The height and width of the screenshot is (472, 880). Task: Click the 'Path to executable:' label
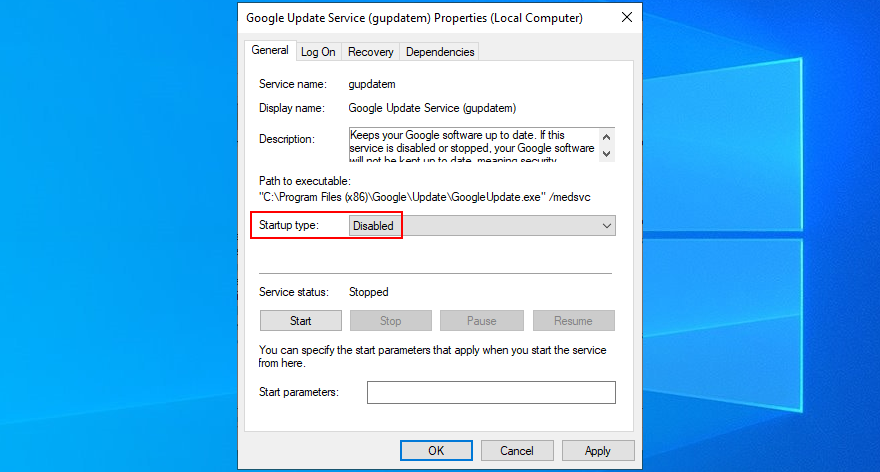tap(305, 181)
